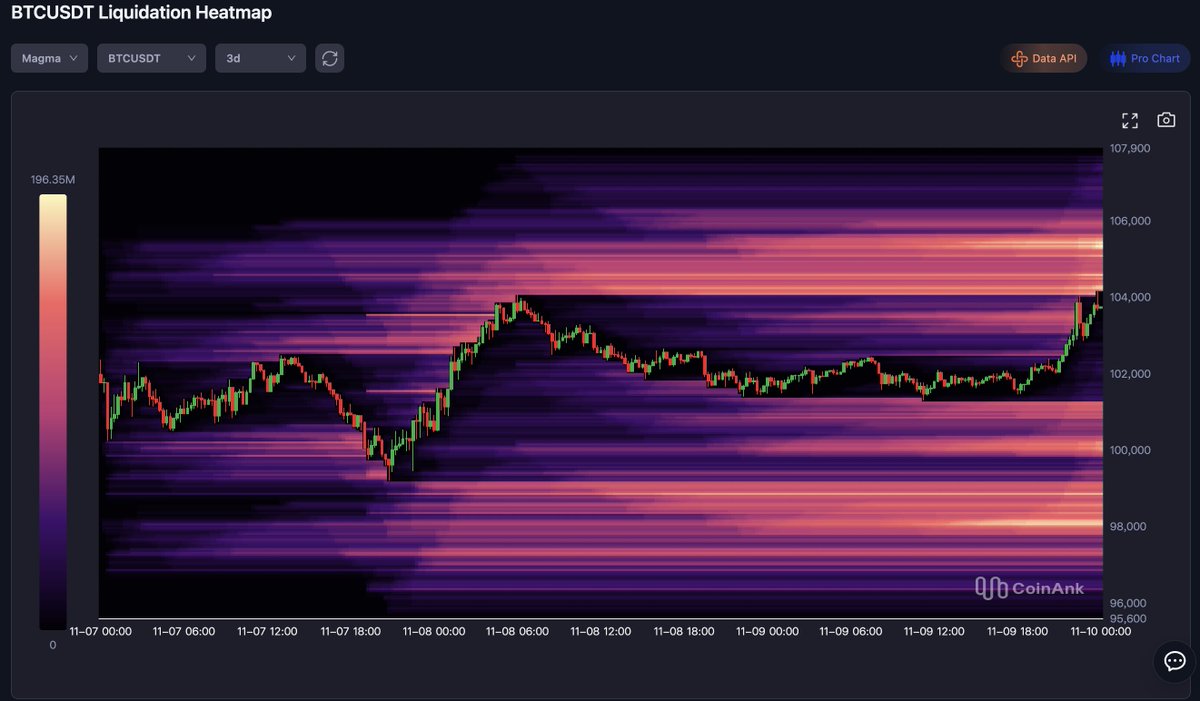This screenshot has width=1200, height=701.
Task: Open the BTCUSDT trading pair selector
Action: coord(151,57)
